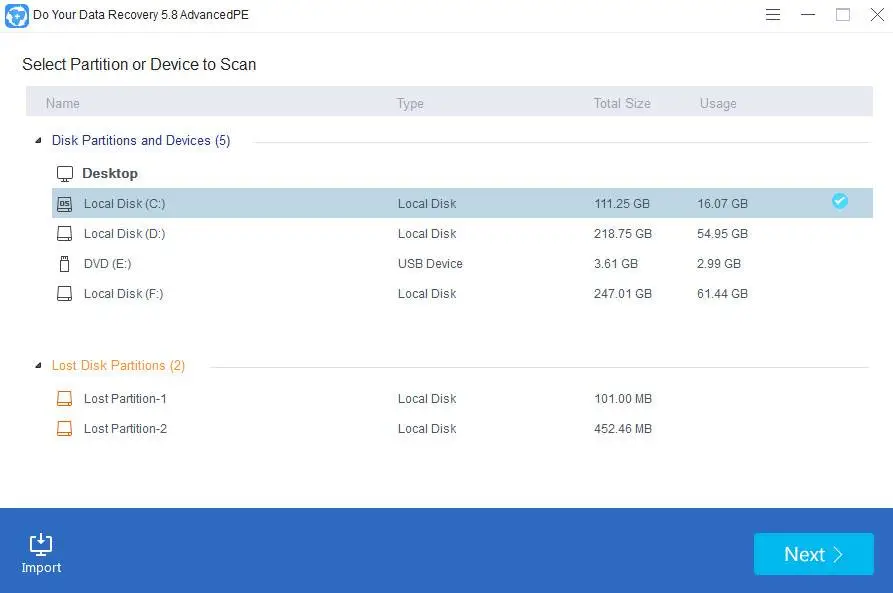Select the DVD (E:) row

(x=462, y=264)
